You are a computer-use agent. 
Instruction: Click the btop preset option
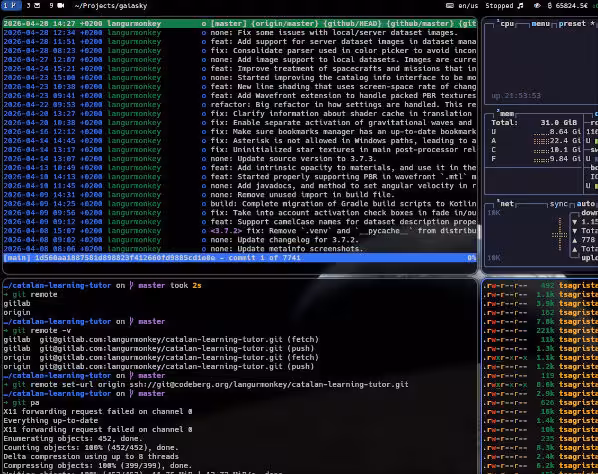(x=572, y=24)
